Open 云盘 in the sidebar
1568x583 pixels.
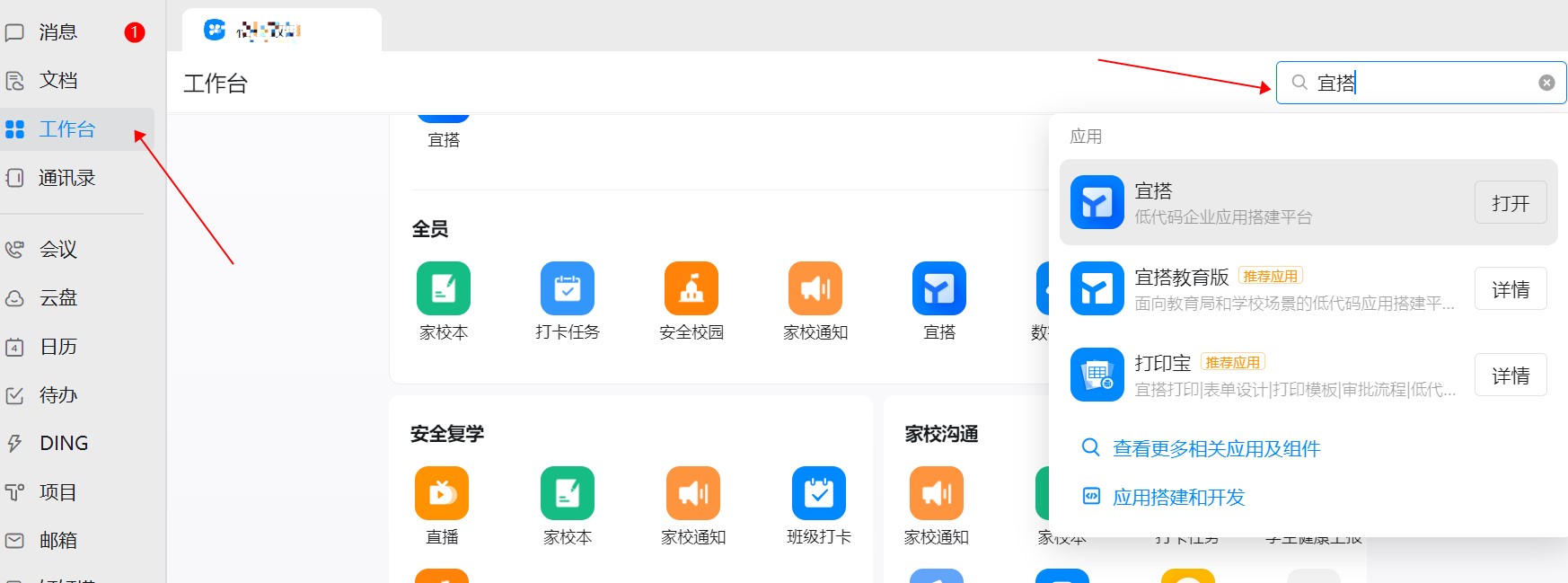click(57, 298)
